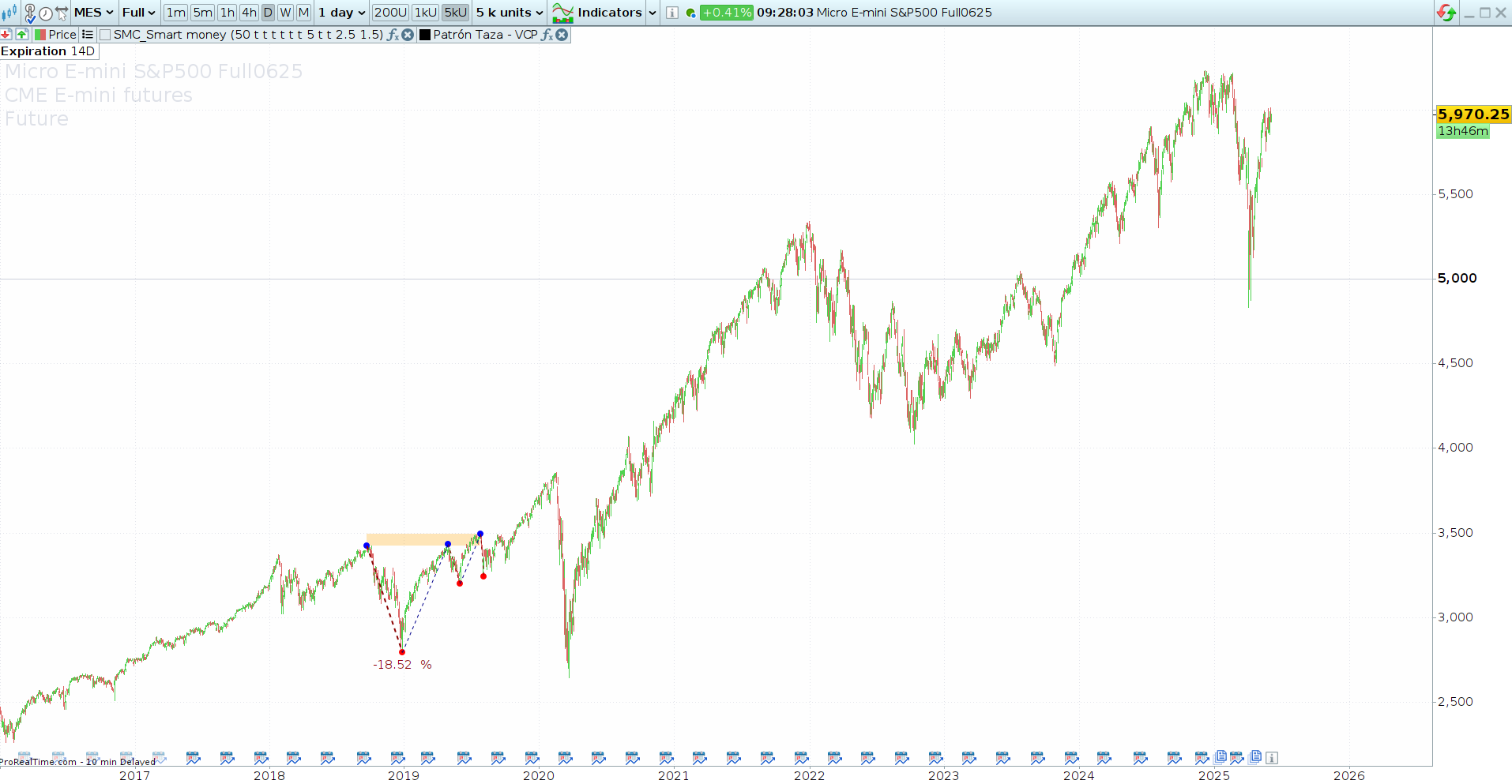Open the chart info icon beside Indicators
1512x784 pixels.
[671, 13]
